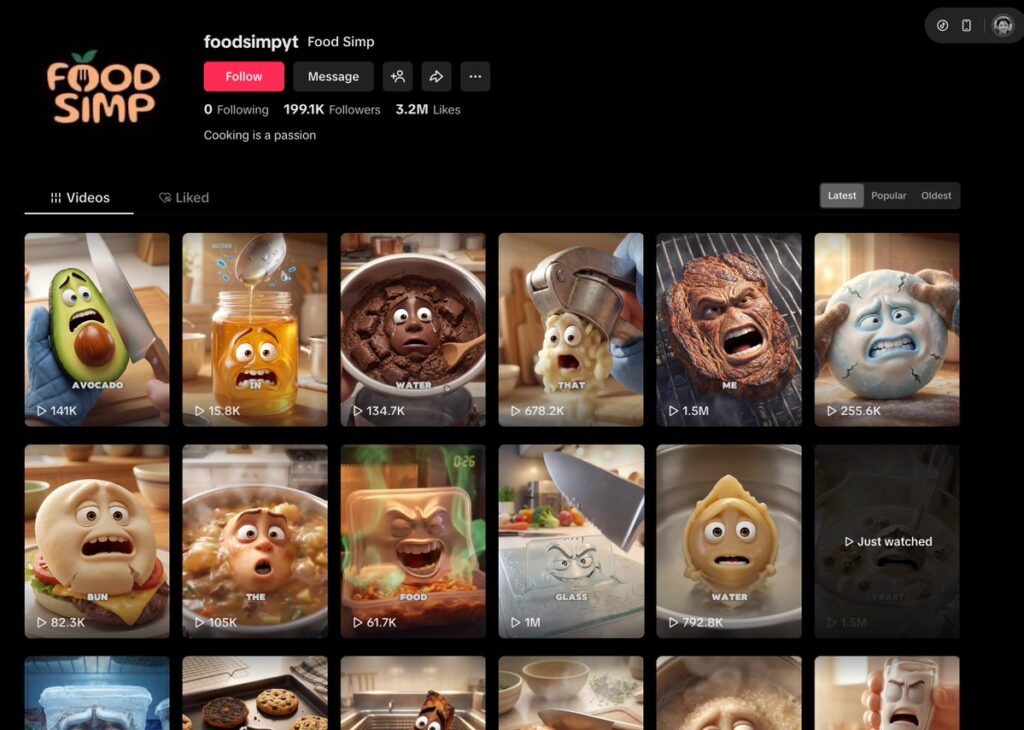
Task: Share the Food Simp profile
Action: tap(436, 77)
